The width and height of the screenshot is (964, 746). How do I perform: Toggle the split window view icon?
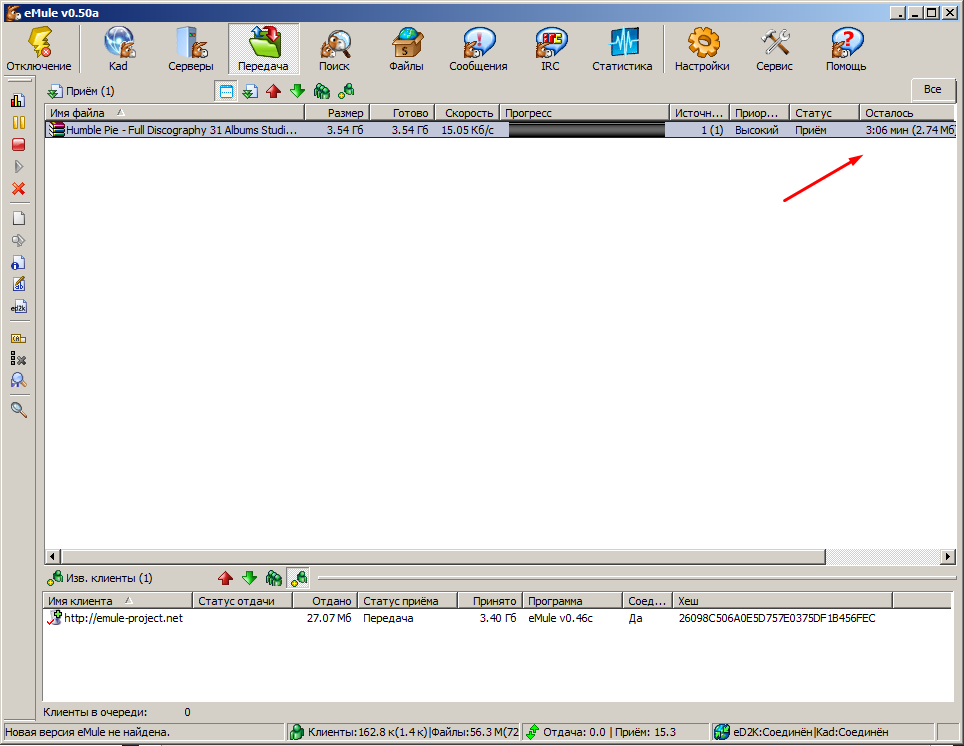226,92
